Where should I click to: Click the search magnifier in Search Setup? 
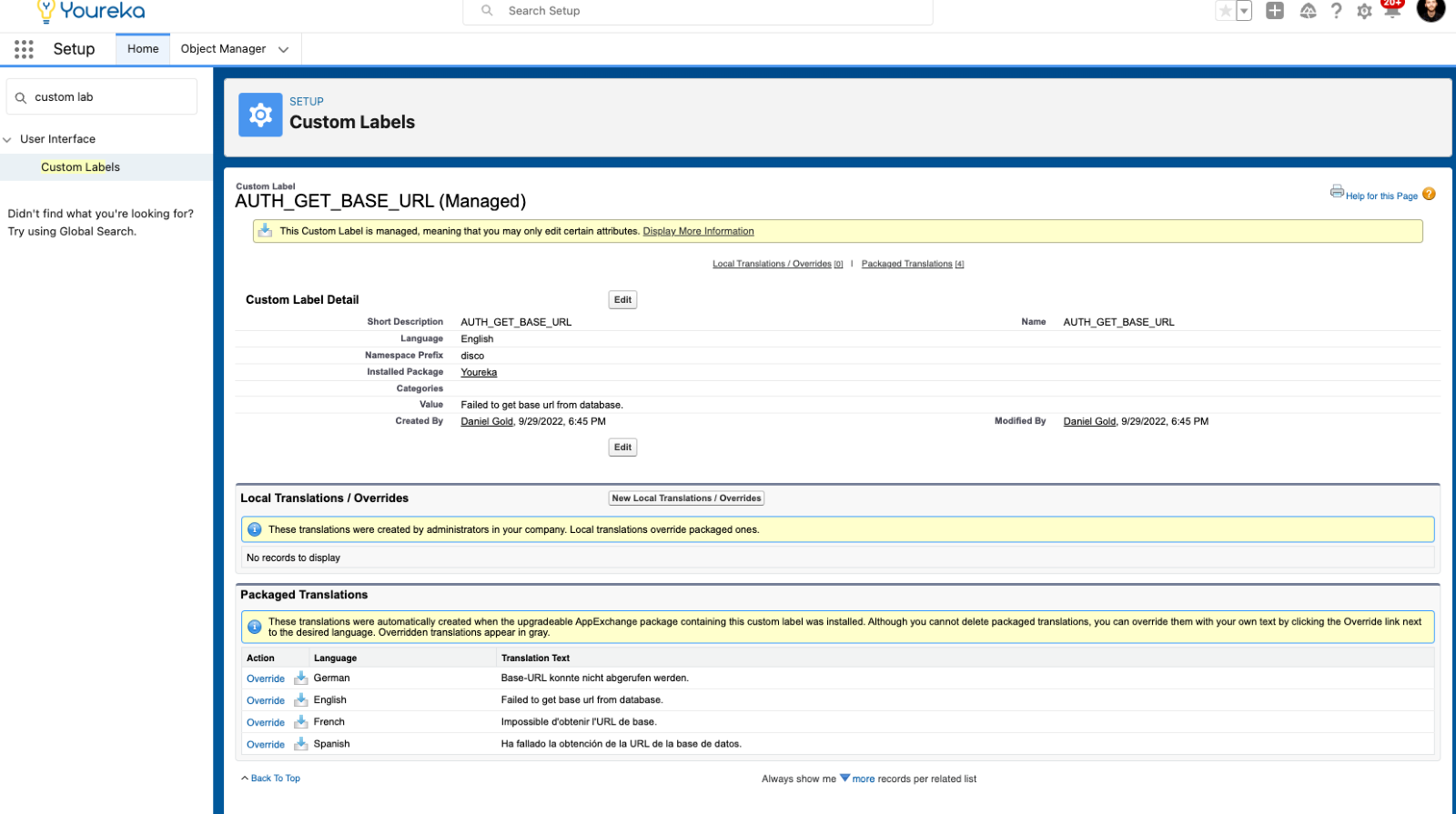tap(487, 11)
